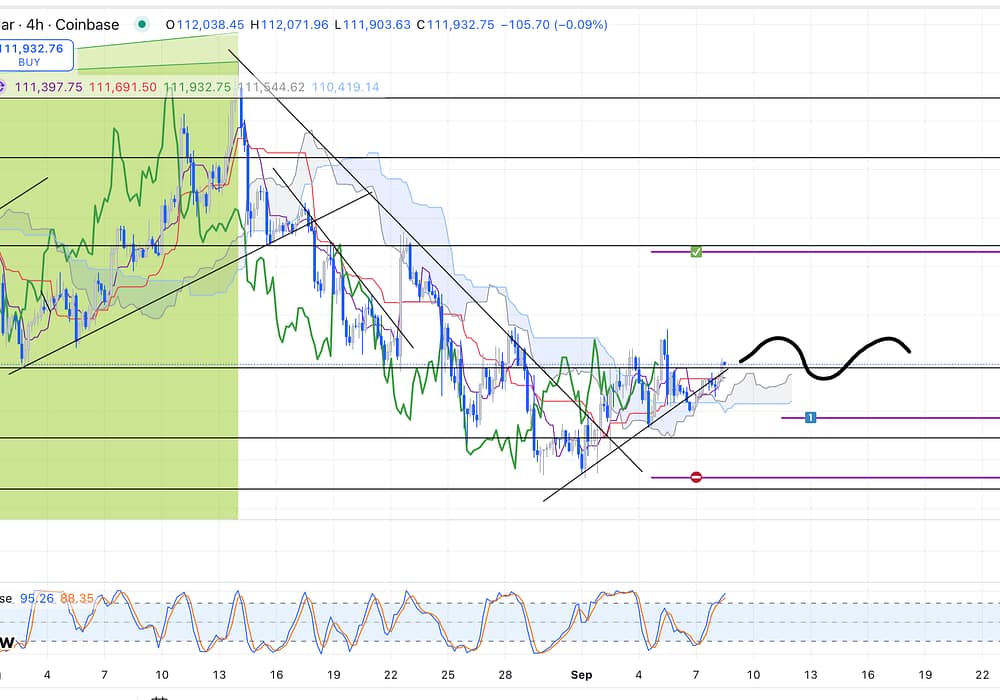Click the orange stochastic value 88.35
The width and height of the screenshot is (1000, 700).
tap(77, 598)
